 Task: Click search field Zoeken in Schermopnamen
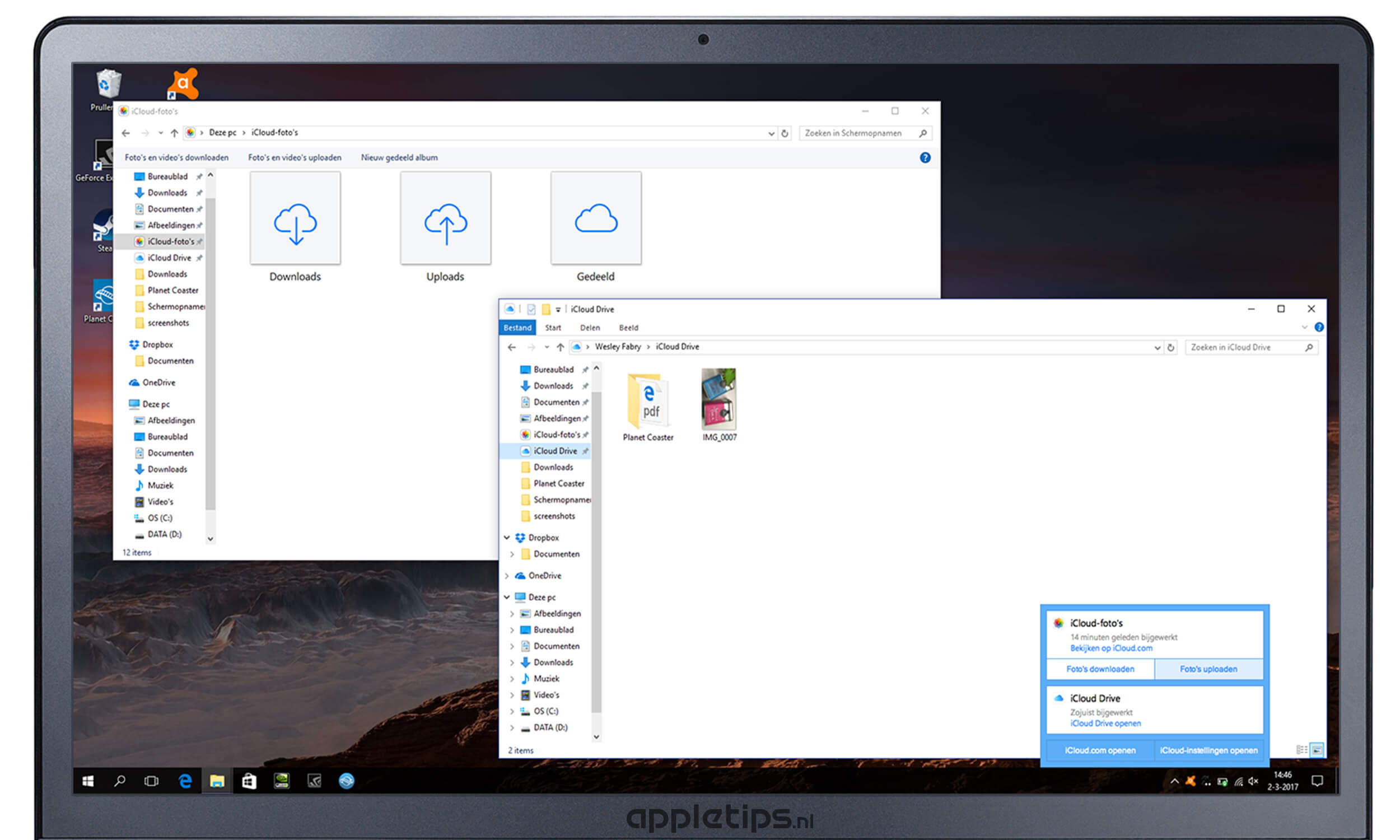pyautogui.click(x=865, y=134)
